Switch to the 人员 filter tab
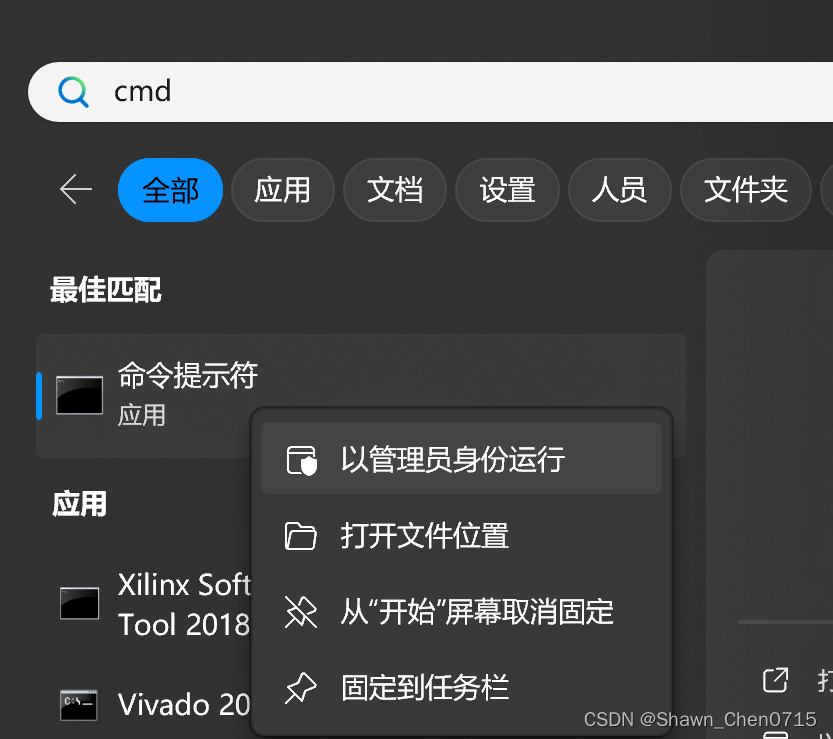This screenshot has width=833, height=739. tap(619, 190)
